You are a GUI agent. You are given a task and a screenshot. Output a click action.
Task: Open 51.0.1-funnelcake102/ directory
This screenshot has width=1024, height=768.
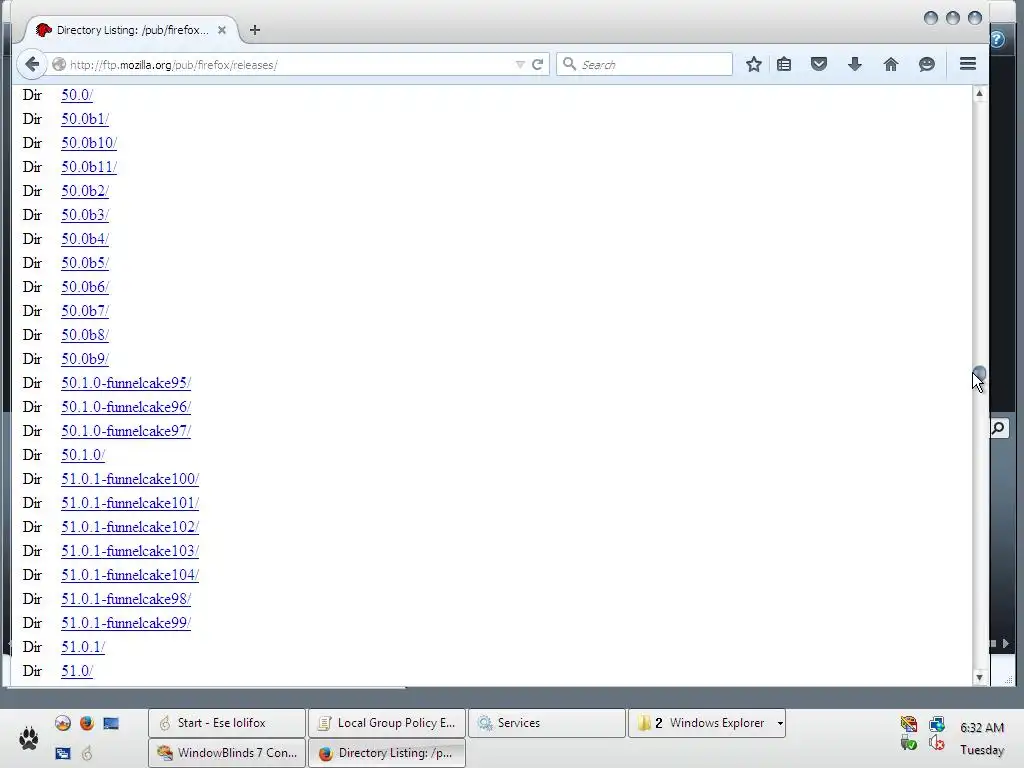coord(130,527)
